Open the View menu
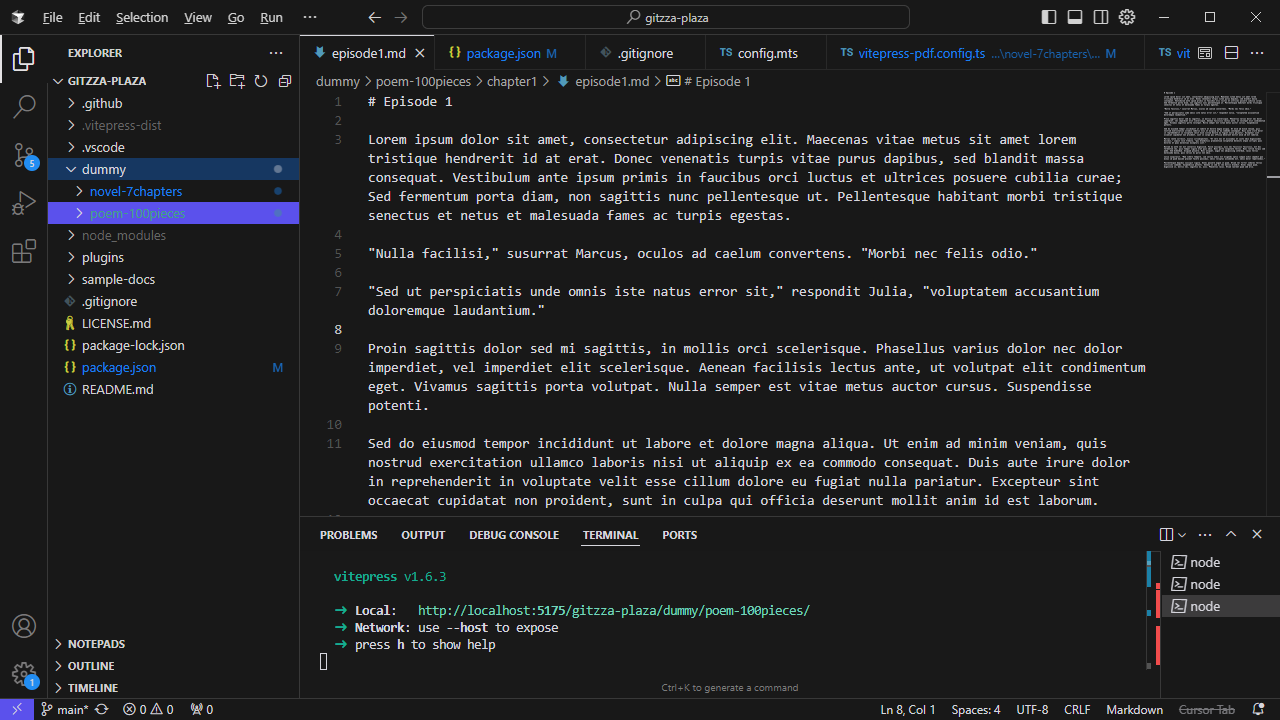Image resolution: width=1280 pixels, height=720 pixels. tap(198, 17)
